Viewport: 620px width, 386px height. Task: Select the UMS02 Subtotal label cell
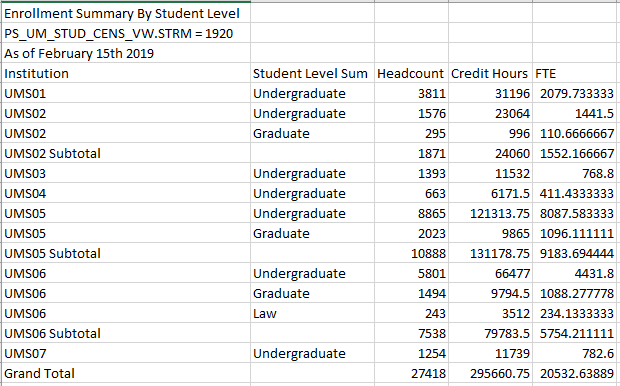(126, 153)
